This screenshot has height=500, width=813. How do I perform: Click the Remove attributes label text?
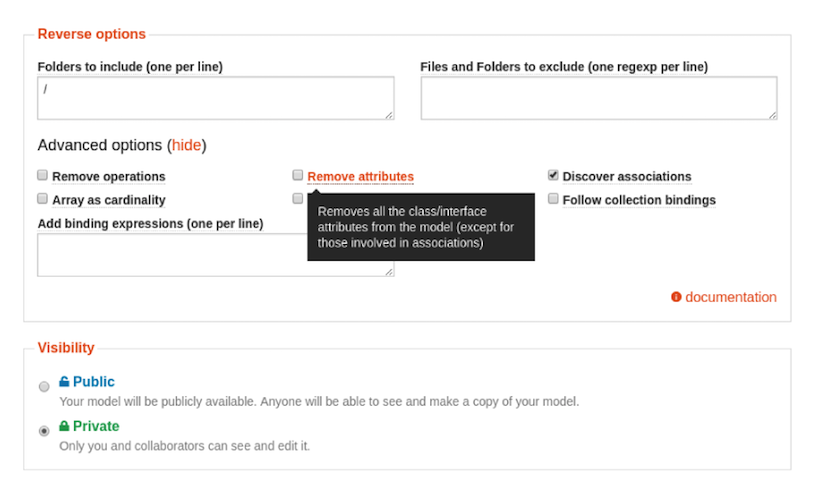[x=360, y=177]
